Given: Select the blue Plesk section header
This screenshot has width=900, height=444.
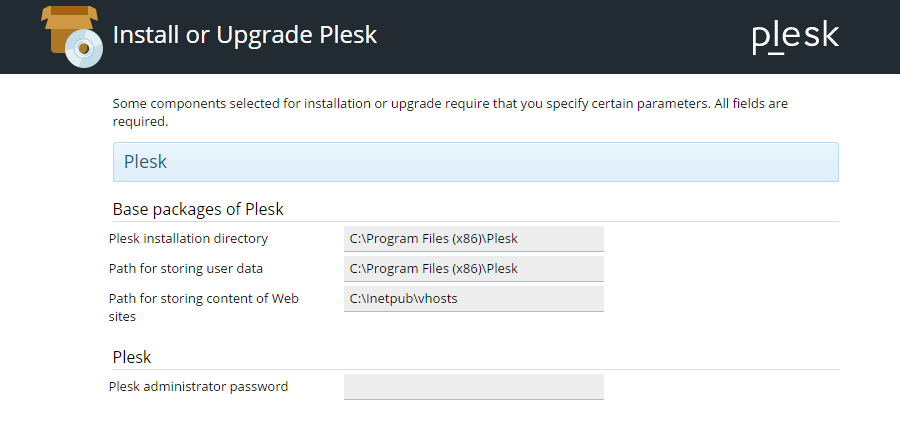Looking at the screenshot, I should pos(475,161).
